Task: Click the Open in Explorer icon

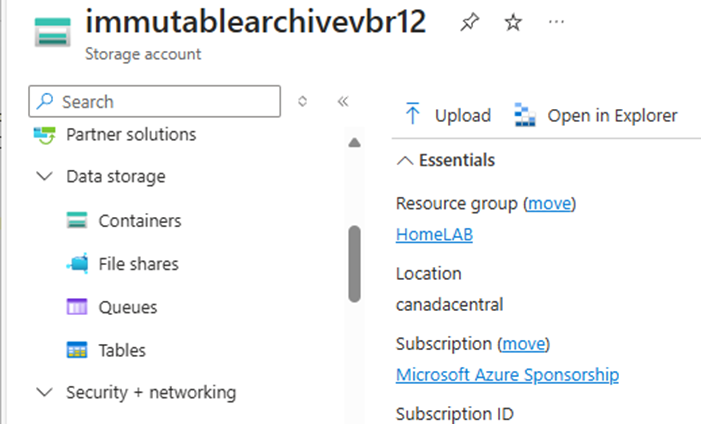Action: coord(525,114)
